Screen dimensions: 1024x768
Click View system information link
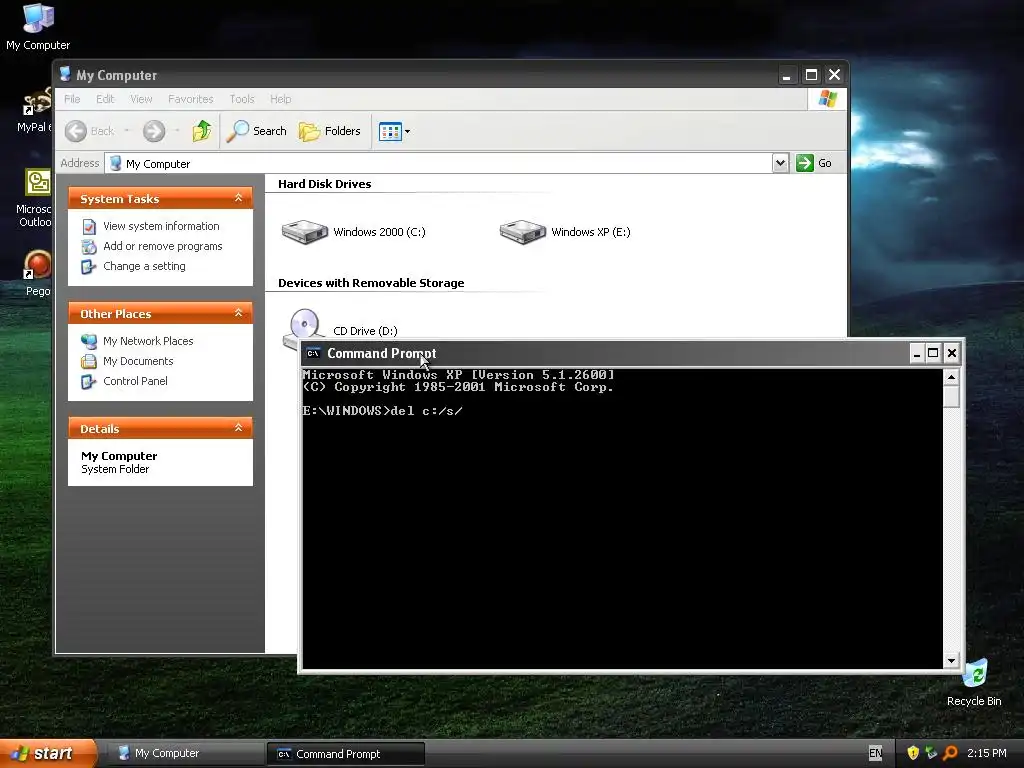[161, 226]
